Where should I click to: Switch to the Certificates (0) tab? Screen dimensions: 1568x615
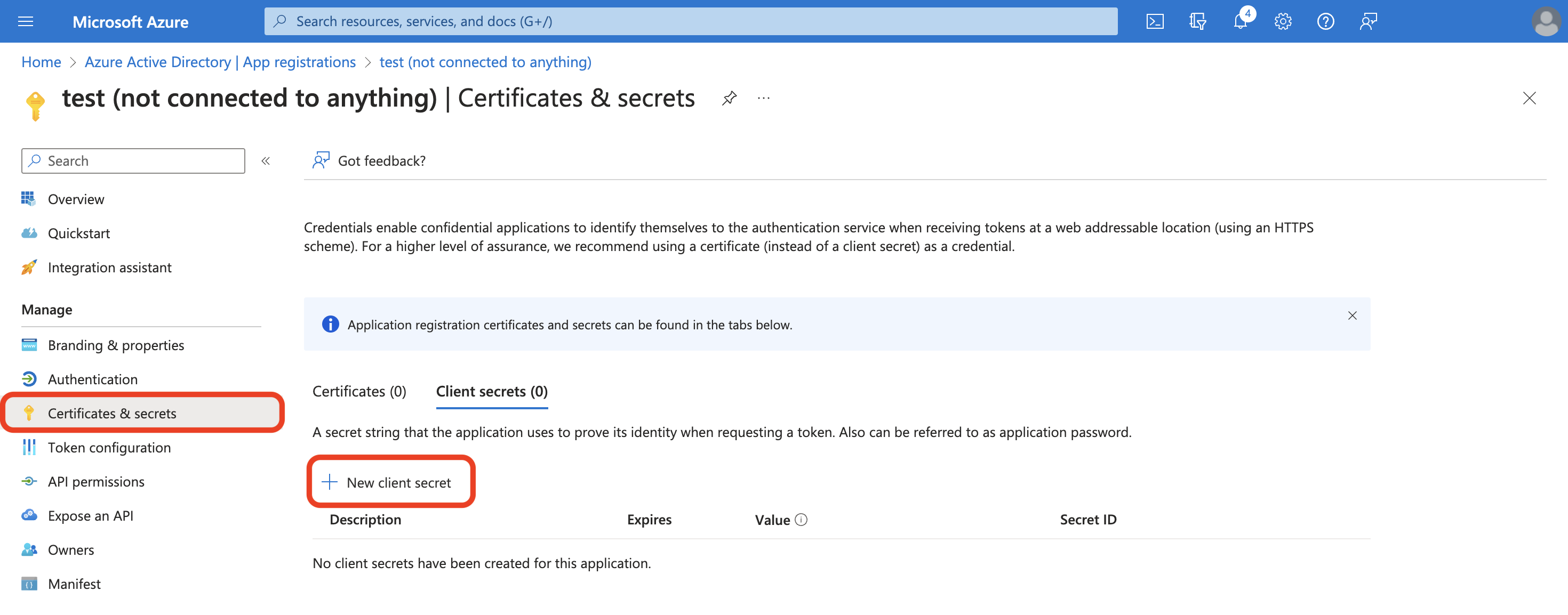click(x=359, y=391)
